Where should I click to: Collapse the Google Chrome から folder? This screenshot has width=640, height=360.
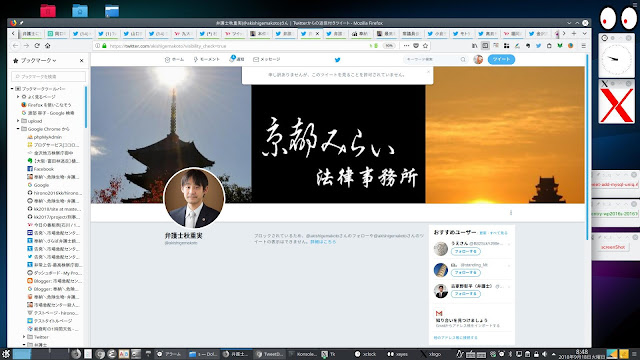(18, 129)
